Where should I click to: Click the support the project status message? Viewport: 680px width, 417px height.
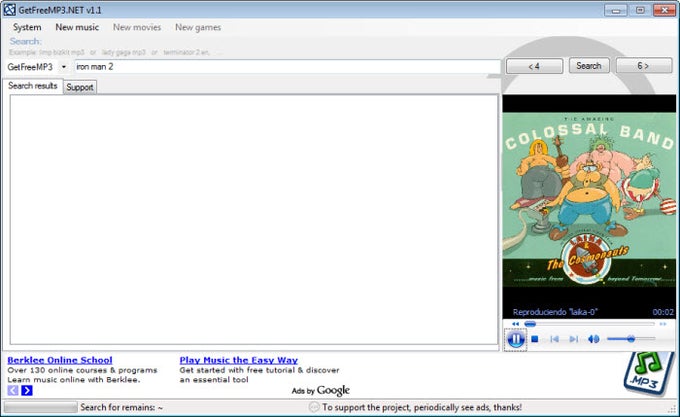click(422, 407)
